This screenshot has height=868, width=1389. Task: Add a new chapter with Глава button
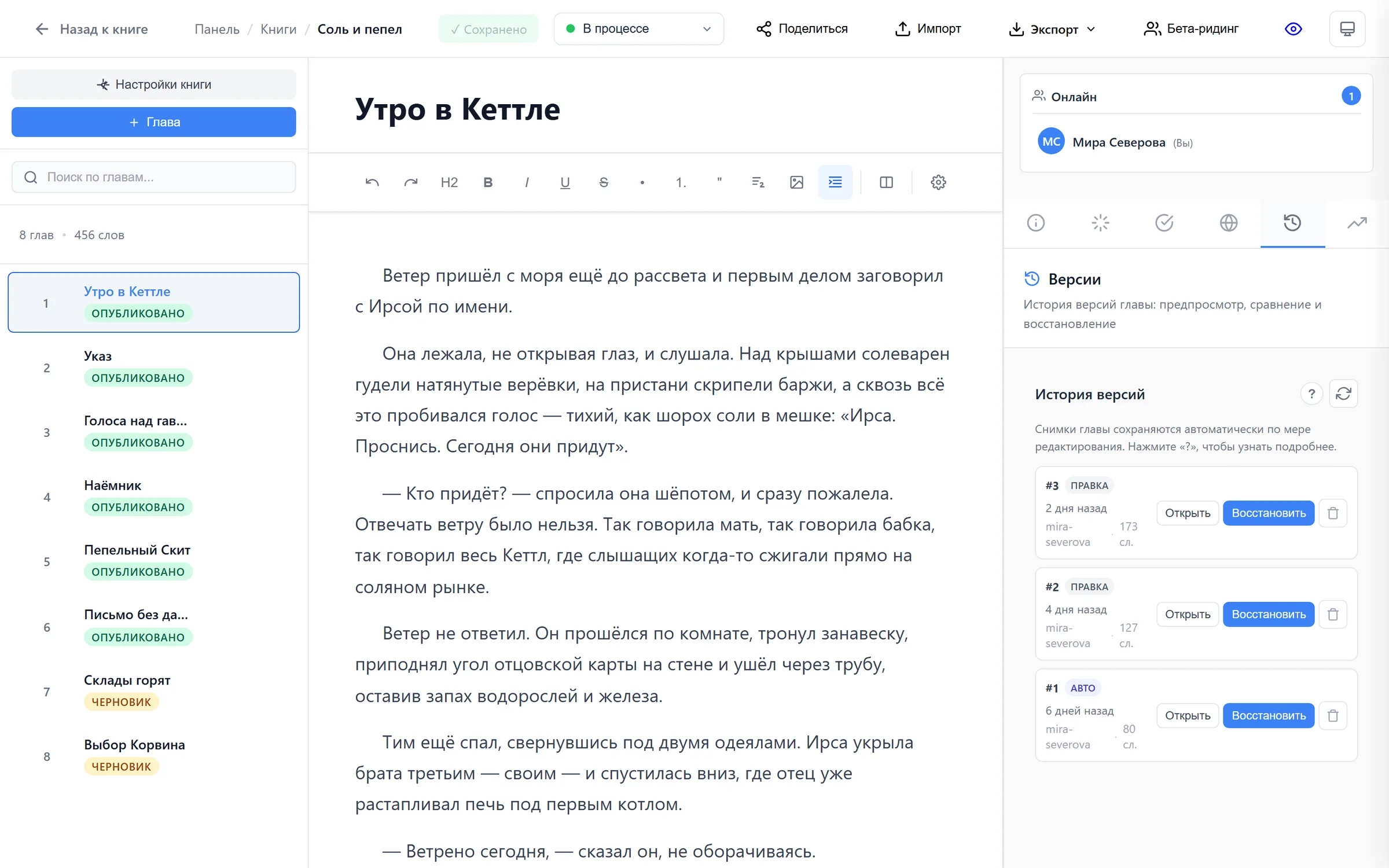click(154, 122)
